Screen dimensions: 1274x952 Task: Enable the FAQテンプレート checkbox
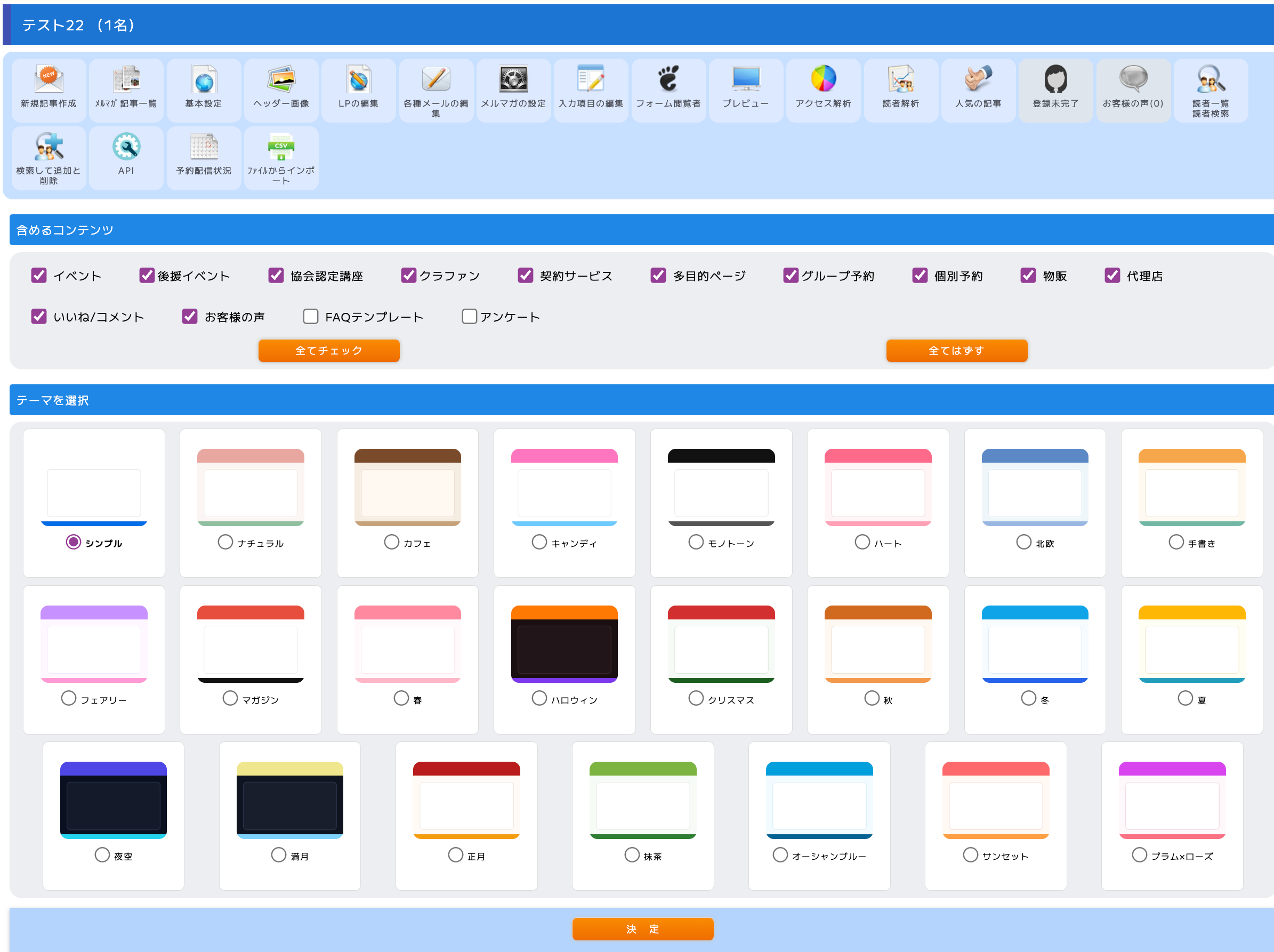[310, 316]
